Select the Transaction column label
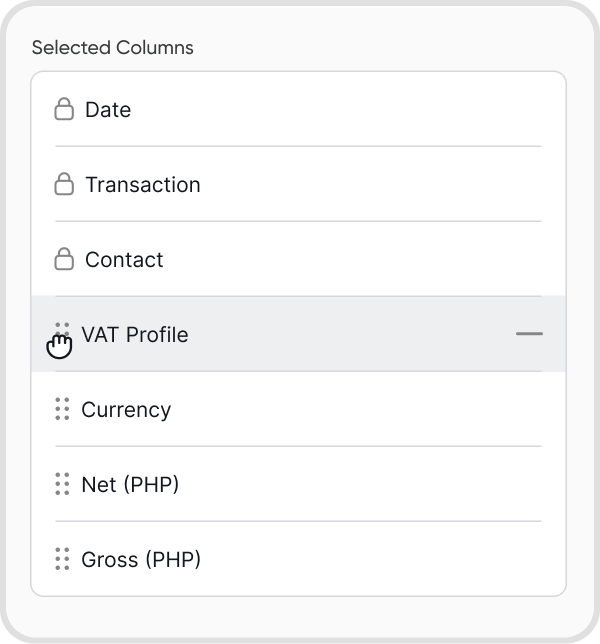This screenshot has height=644, width=600. pyautogui.click(x=143, y=185)
